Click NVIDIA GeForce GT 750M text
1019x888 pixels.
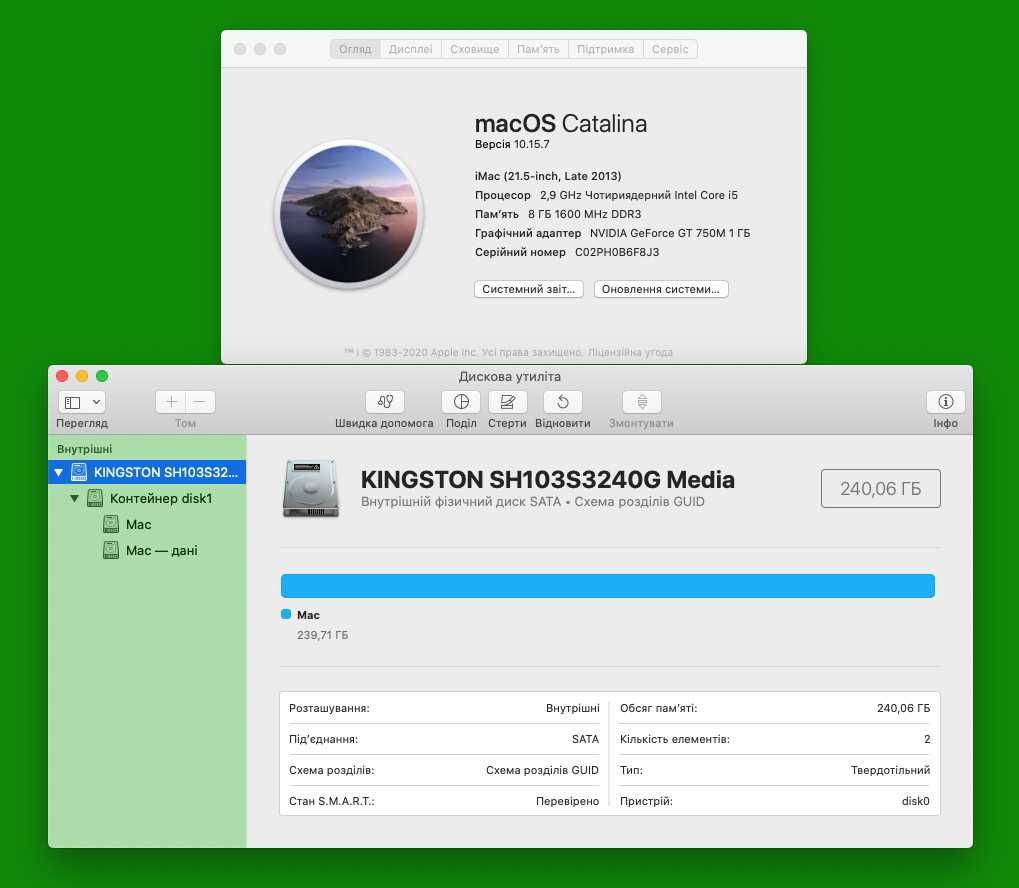click(670, 233)
